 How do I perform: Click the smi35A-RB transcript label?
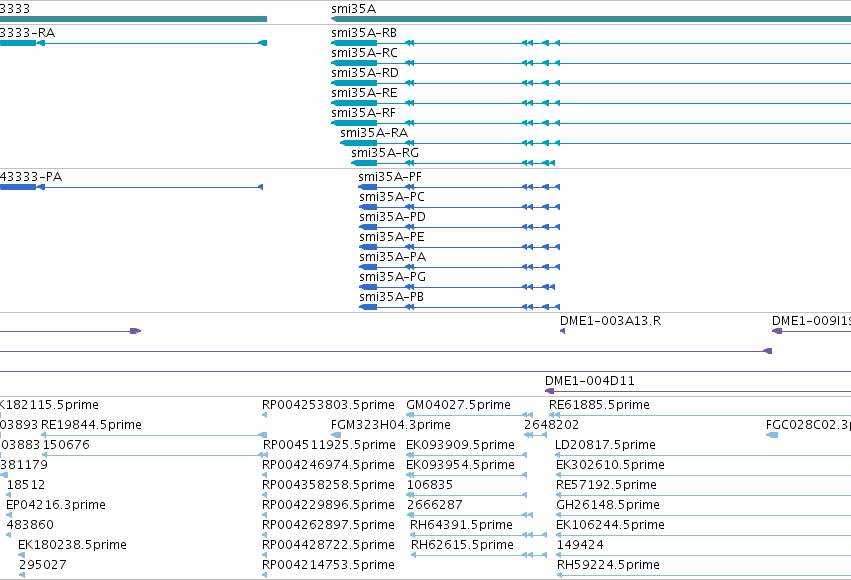click(x=364, y=33)
